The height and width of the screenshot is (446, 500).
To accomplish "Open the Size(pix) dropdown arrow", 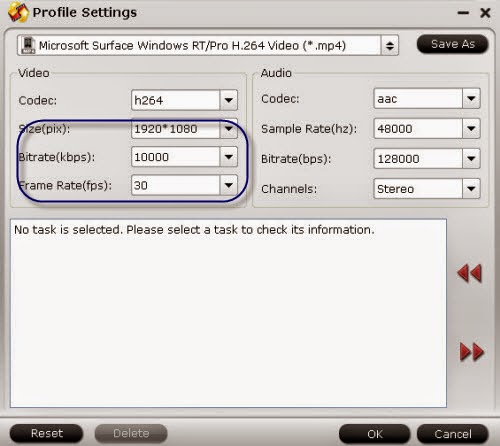I will (229, 129).
